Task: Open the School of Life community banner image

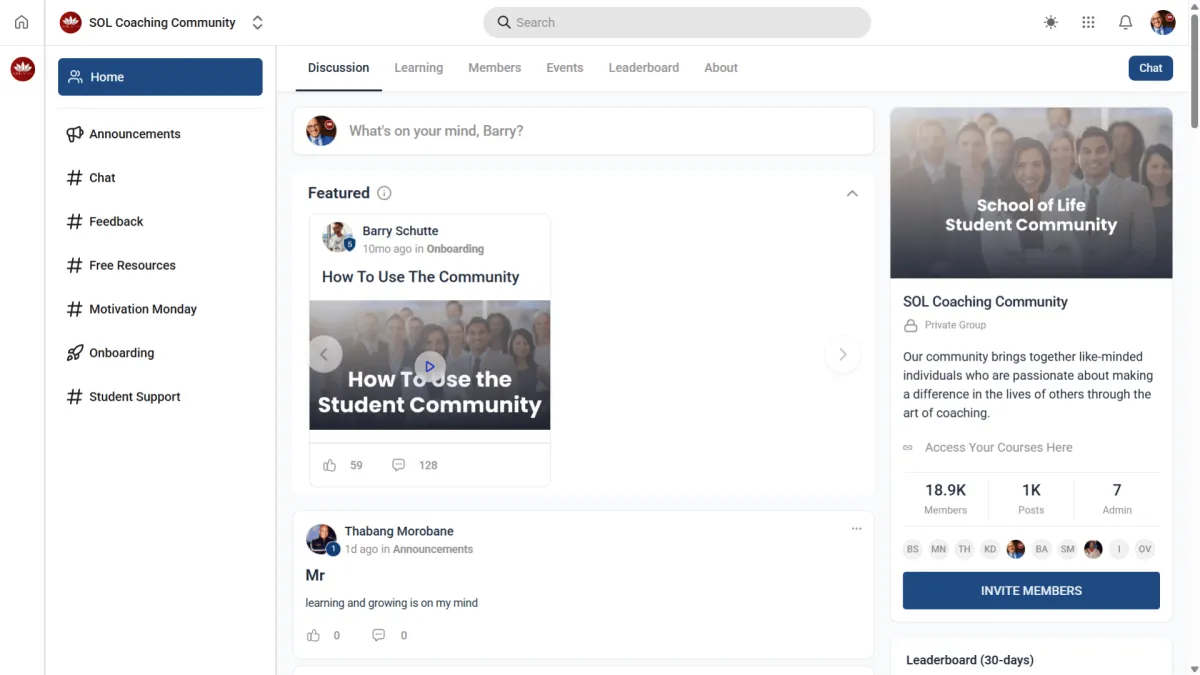Action: pyautogui.click(x=1031, y=193)
